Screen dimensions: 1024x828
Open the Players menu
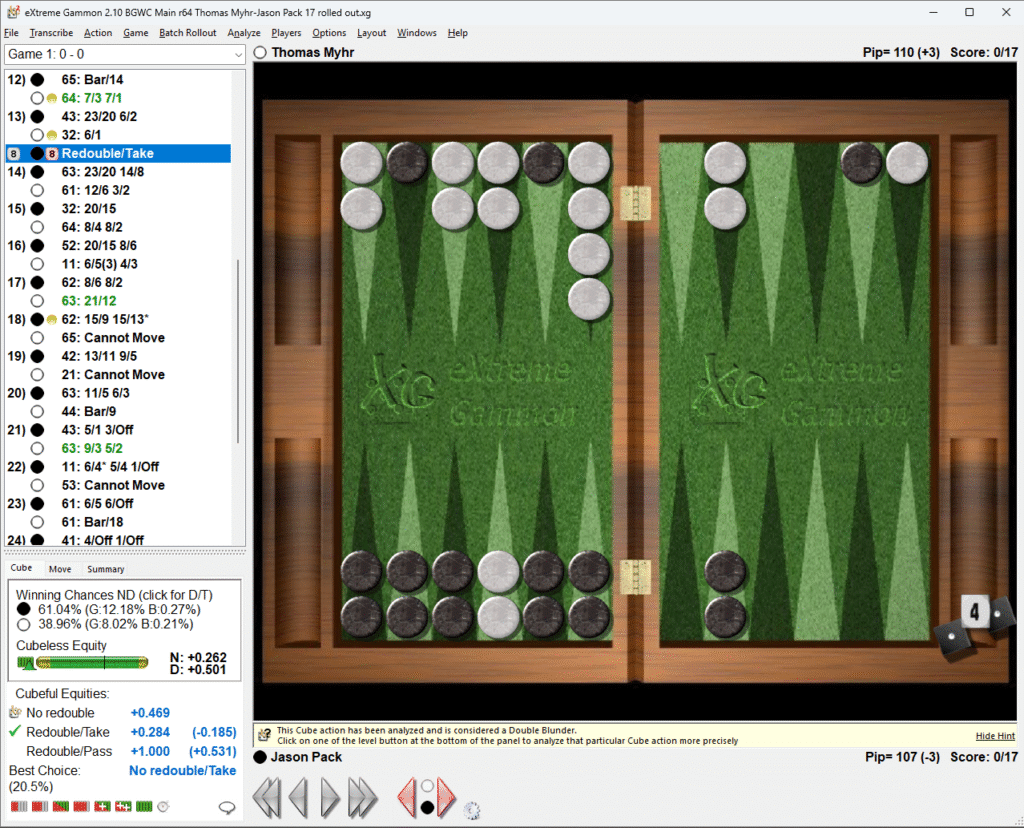point(286,33)
